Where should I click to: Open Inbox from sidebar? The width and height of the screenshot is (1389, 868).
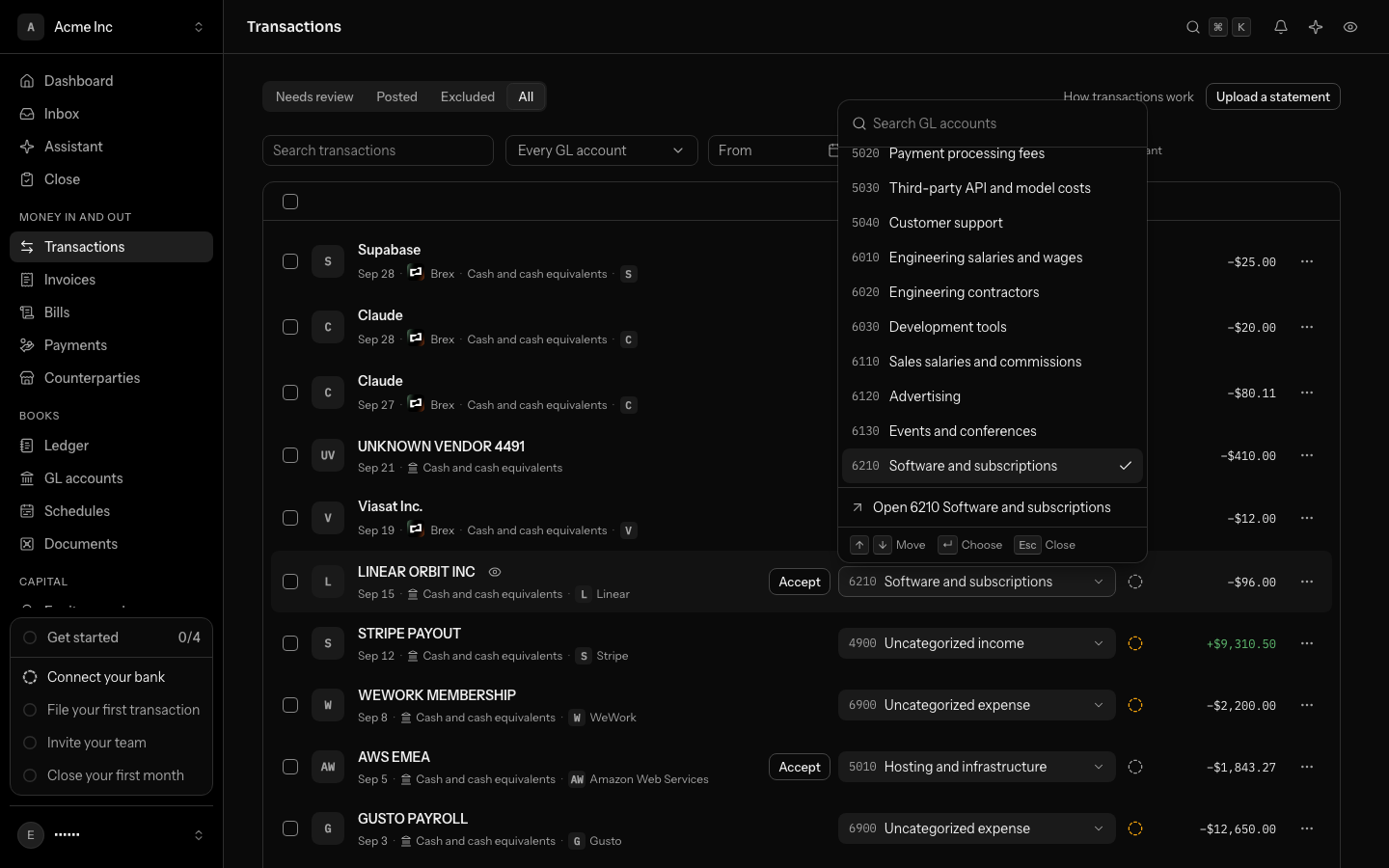[x=111, y=114]
